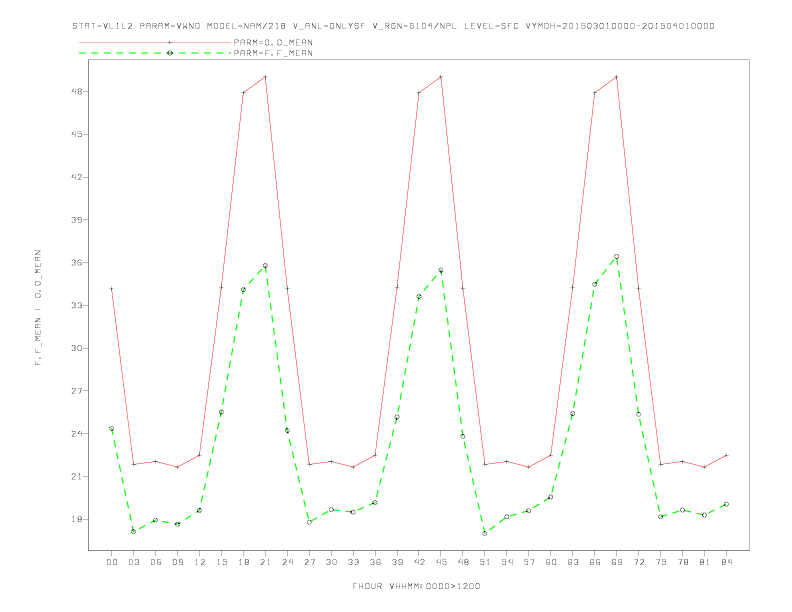Click forecast hour 39 on the horizontal axis

click(397, 562)
